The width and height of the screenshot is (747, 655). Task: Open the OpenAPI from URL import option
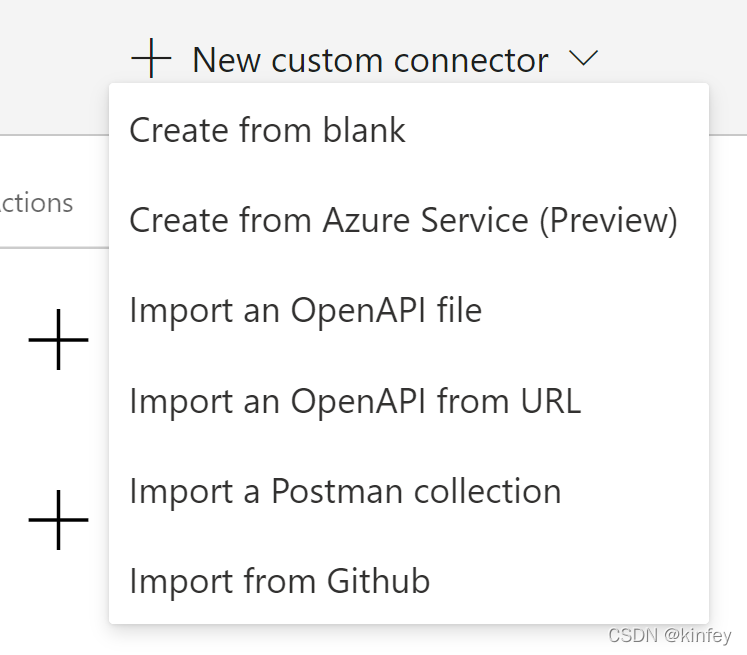(x=355, y=401)
